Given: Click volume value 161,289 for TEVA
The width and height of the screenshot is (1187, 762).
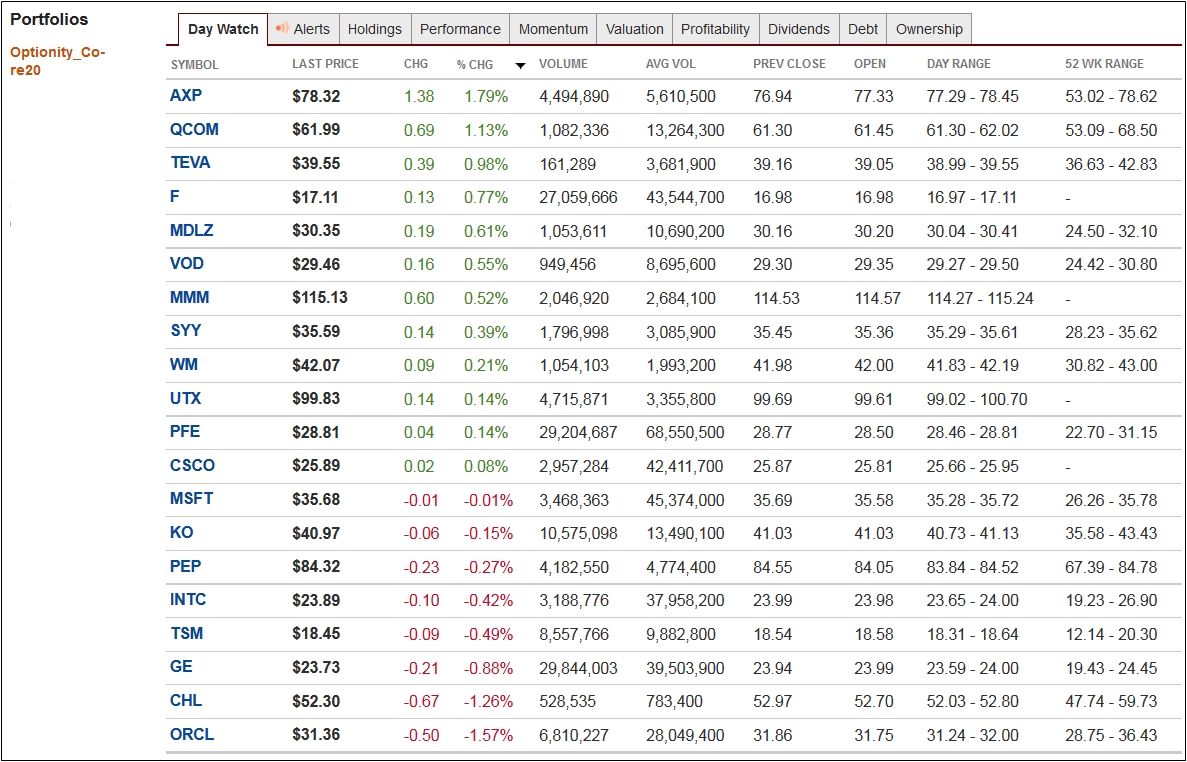Looking at the screenshot, I should pyautogui.click(x=568, y=164).
